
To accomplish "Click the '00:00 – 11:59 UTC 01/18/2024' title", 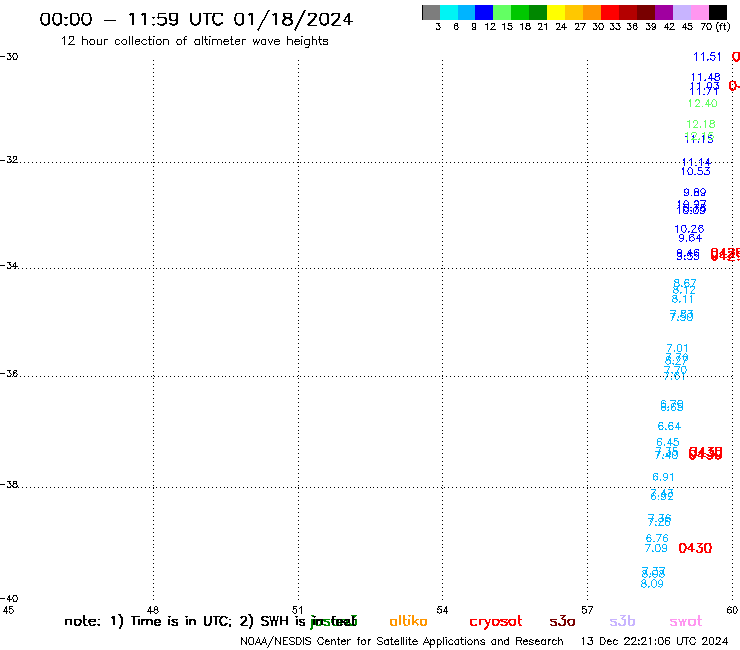I will 196,20.
